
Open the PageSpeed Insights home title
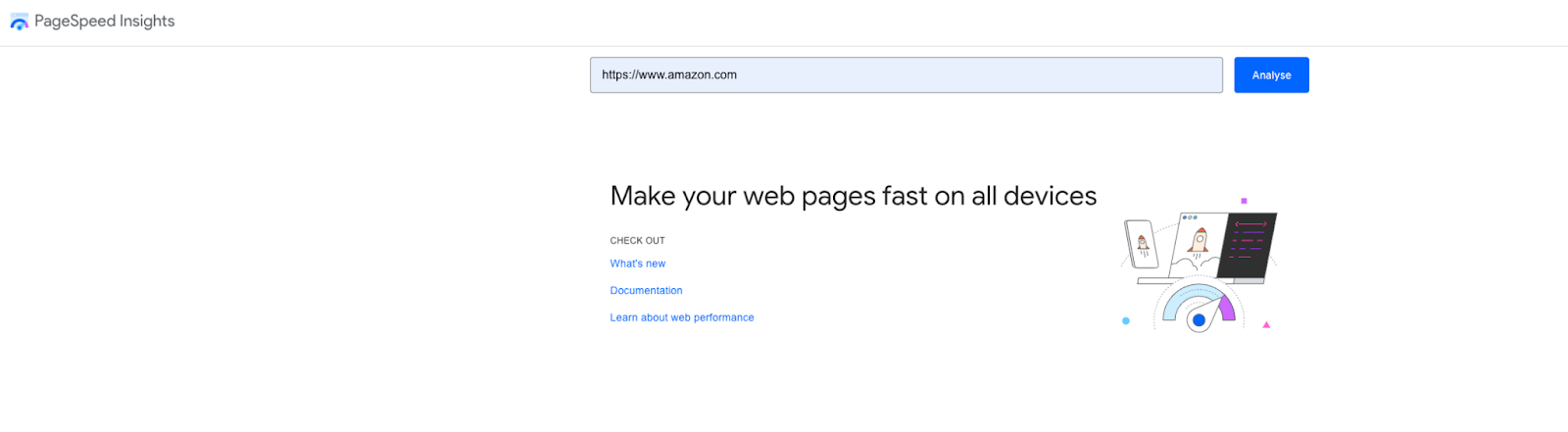(105, 22)
